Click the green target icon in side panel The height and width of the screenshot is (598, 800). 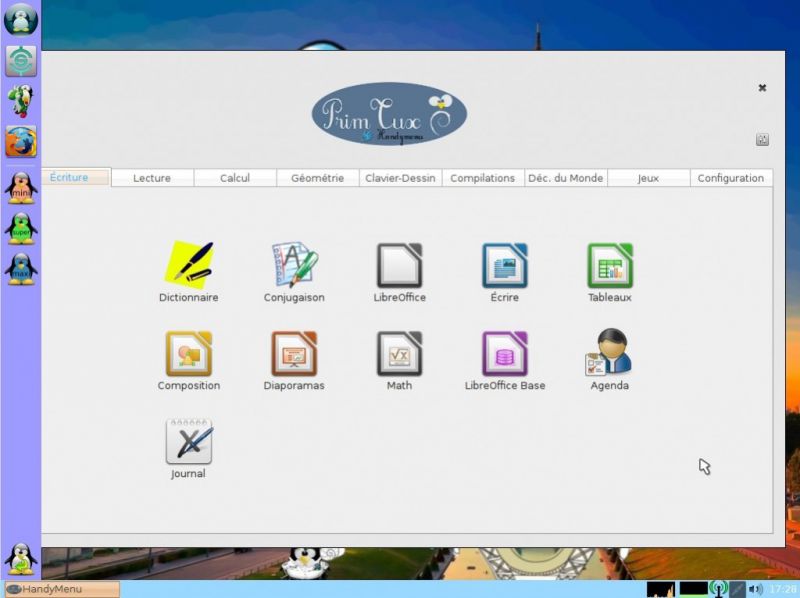(x=21, y=61)
